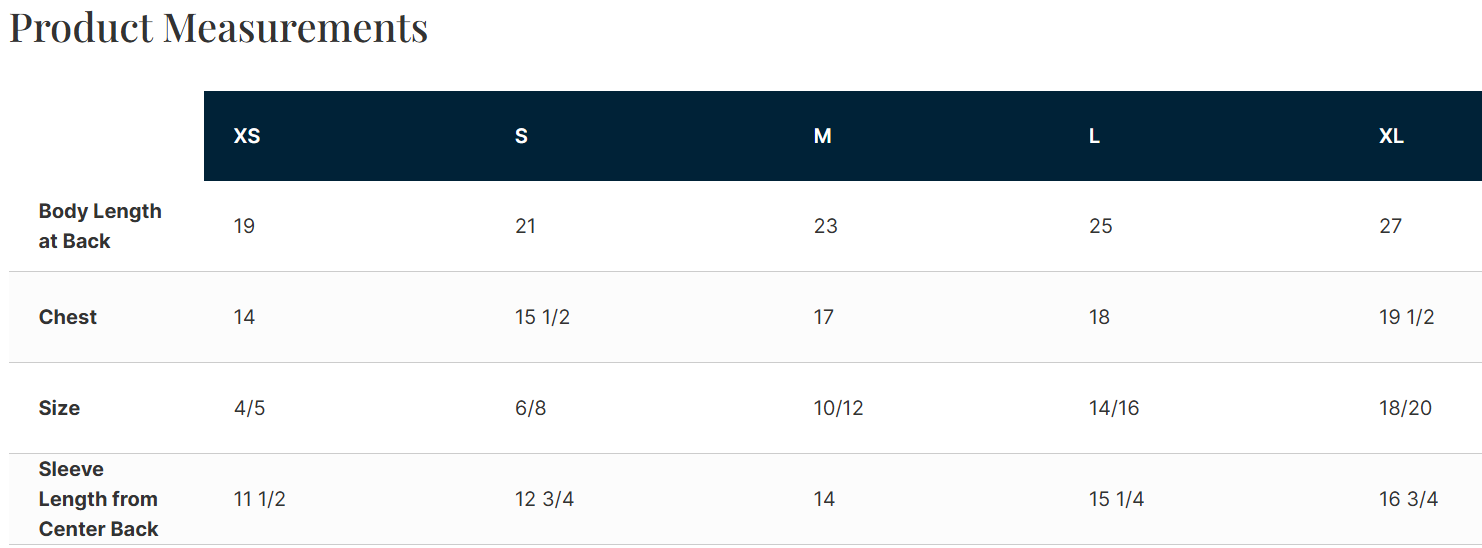Click the Body Length at Back row label
Image resolution: width=1482 pixels, height=548 pixels.
[100, 226]
